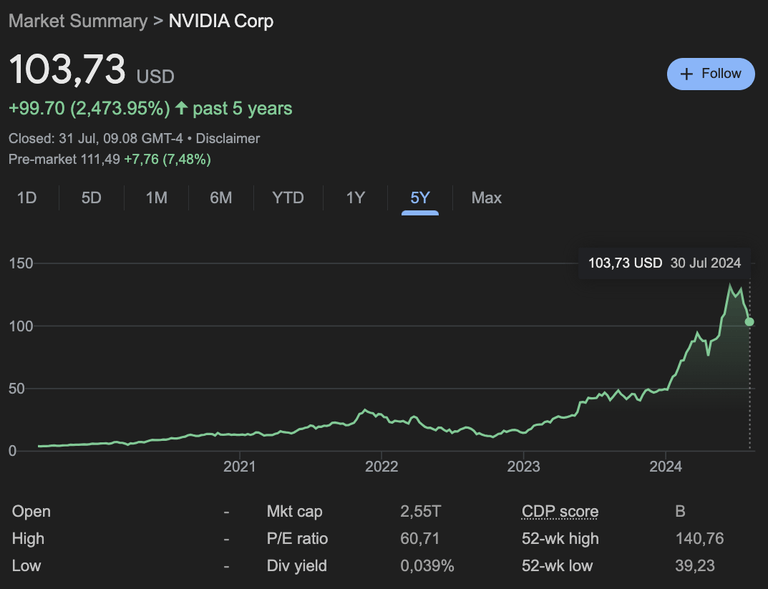Screen dimensions: 768x589
Task: Click the plus icon on Follow button
Action: 686,74
